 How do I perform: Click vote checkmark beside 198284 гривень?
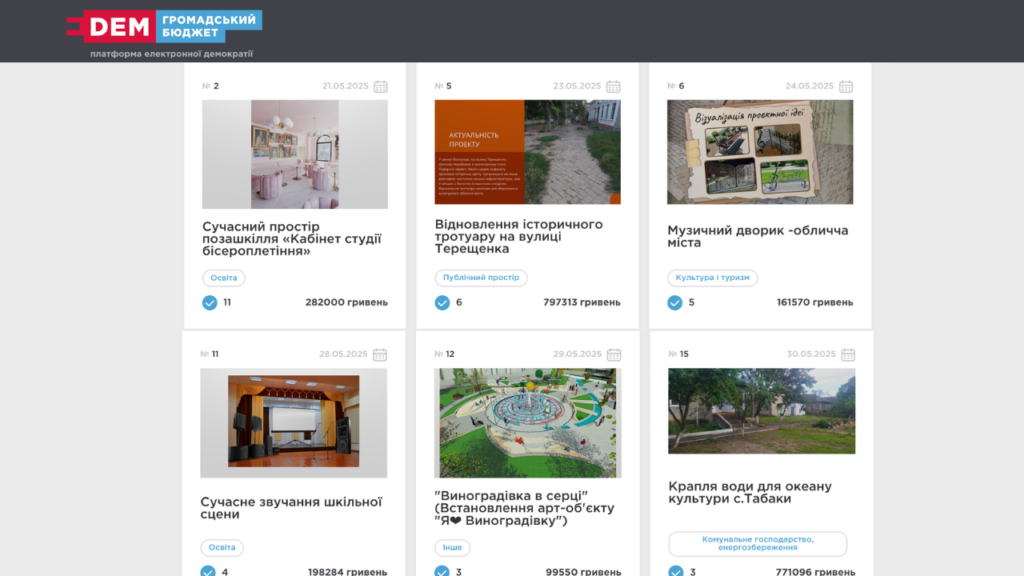tap(208, 571)
